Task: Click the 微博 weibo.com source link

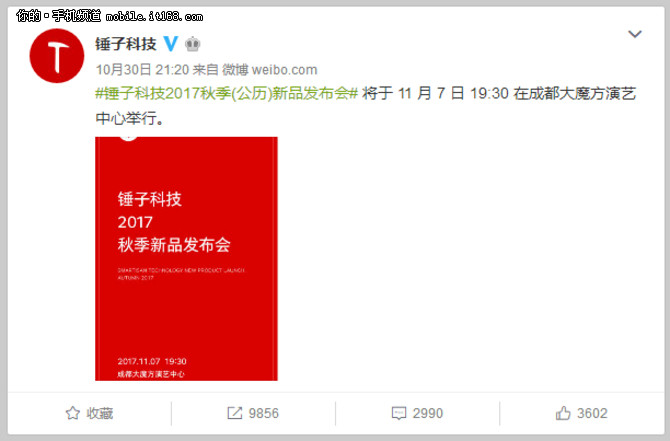Action: [270, 69]
